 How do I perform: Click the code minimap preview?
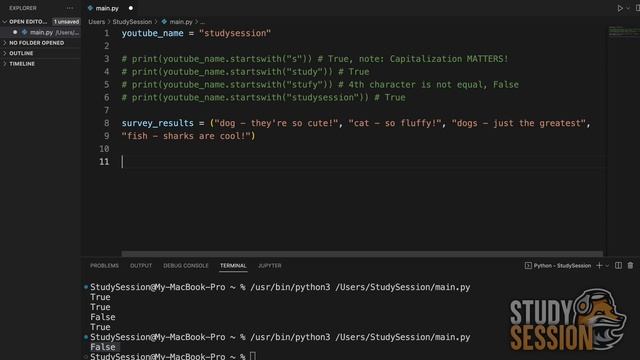(624, 31)
